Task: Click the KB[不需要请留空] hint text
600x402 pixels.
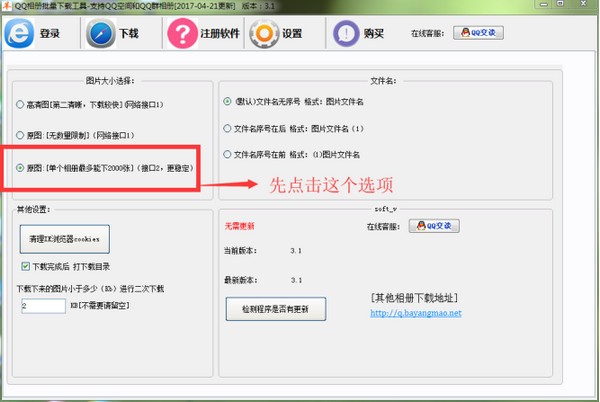Action: (100, 306)
